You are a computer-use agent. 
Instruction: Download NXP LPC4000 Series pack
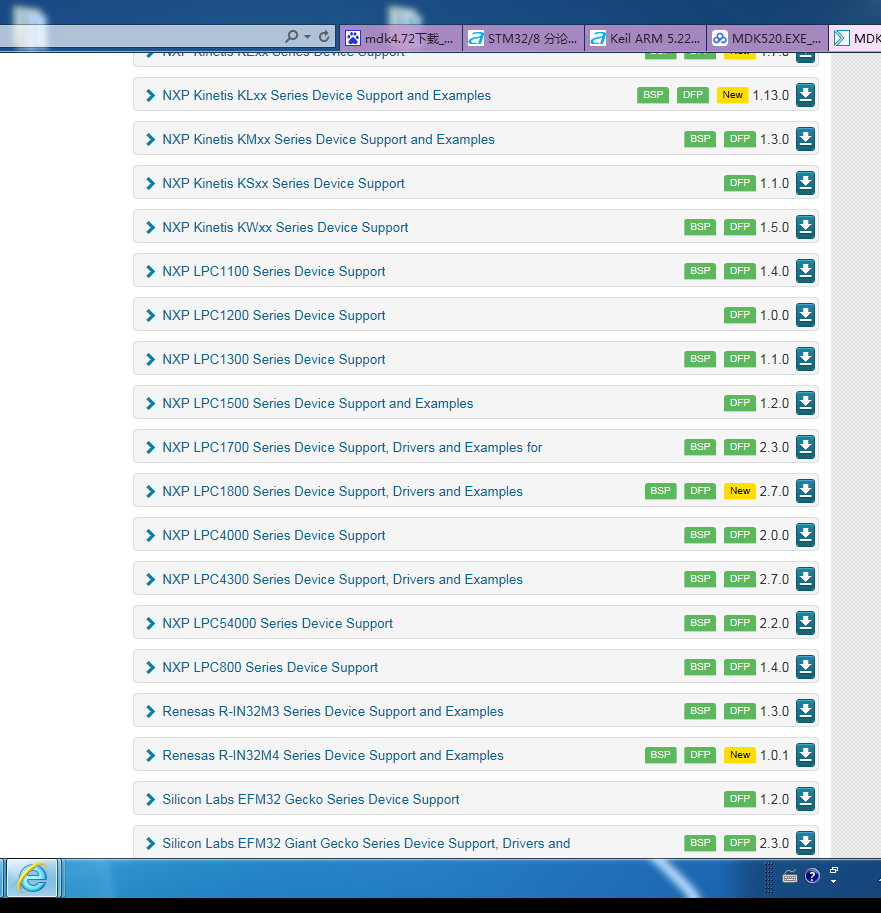point(805,535)
